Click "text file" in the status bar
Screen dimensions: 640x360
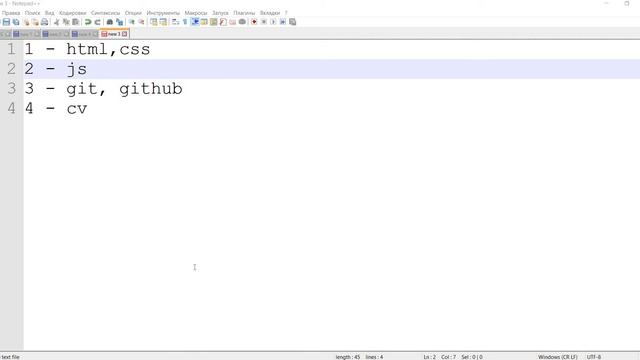tap(10, 357)
